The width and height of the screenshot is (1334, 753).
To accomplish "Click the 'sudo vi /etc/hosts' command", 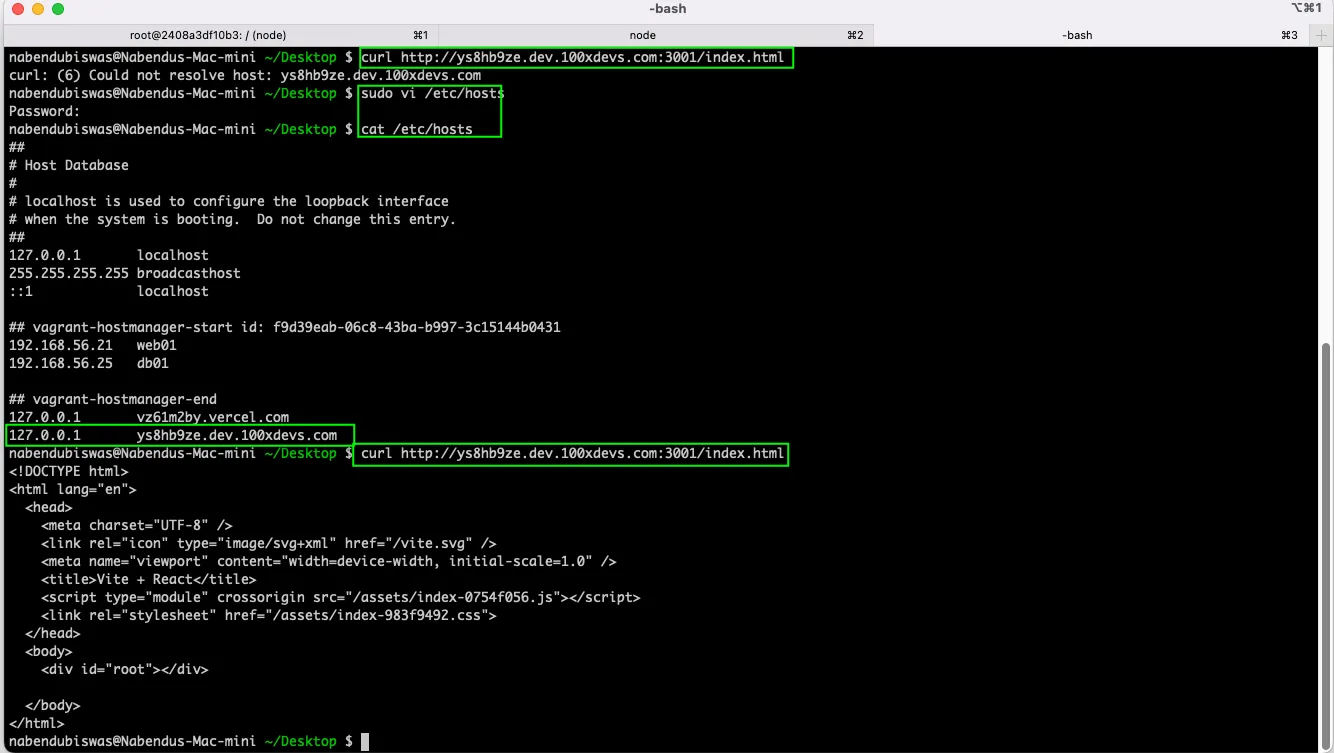I will [x=432, y=93].
